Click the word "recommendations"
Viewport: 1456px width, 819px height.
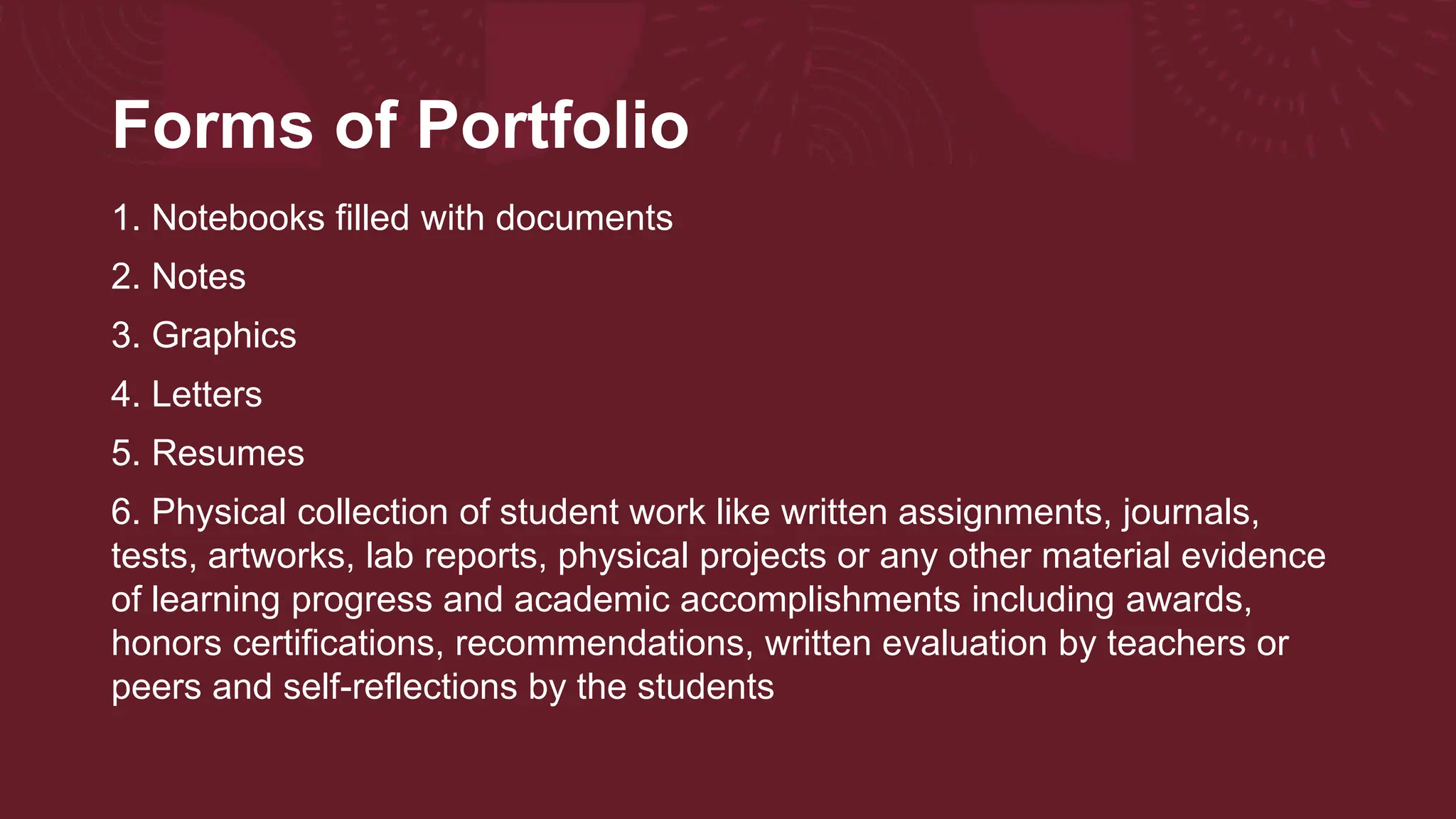(x=604, y=643)
